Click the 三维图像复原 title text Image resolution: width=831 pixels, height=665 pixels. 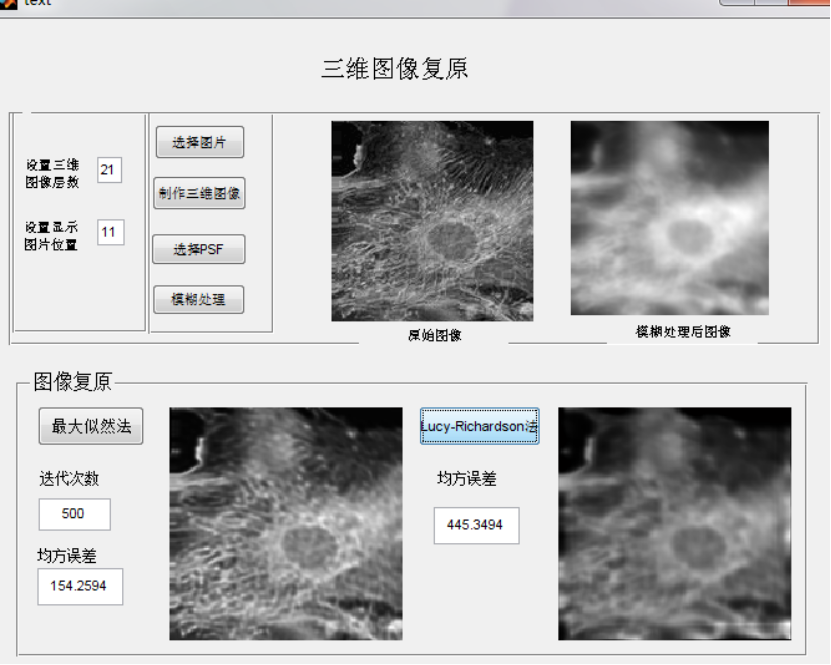(x=395, y=69)
